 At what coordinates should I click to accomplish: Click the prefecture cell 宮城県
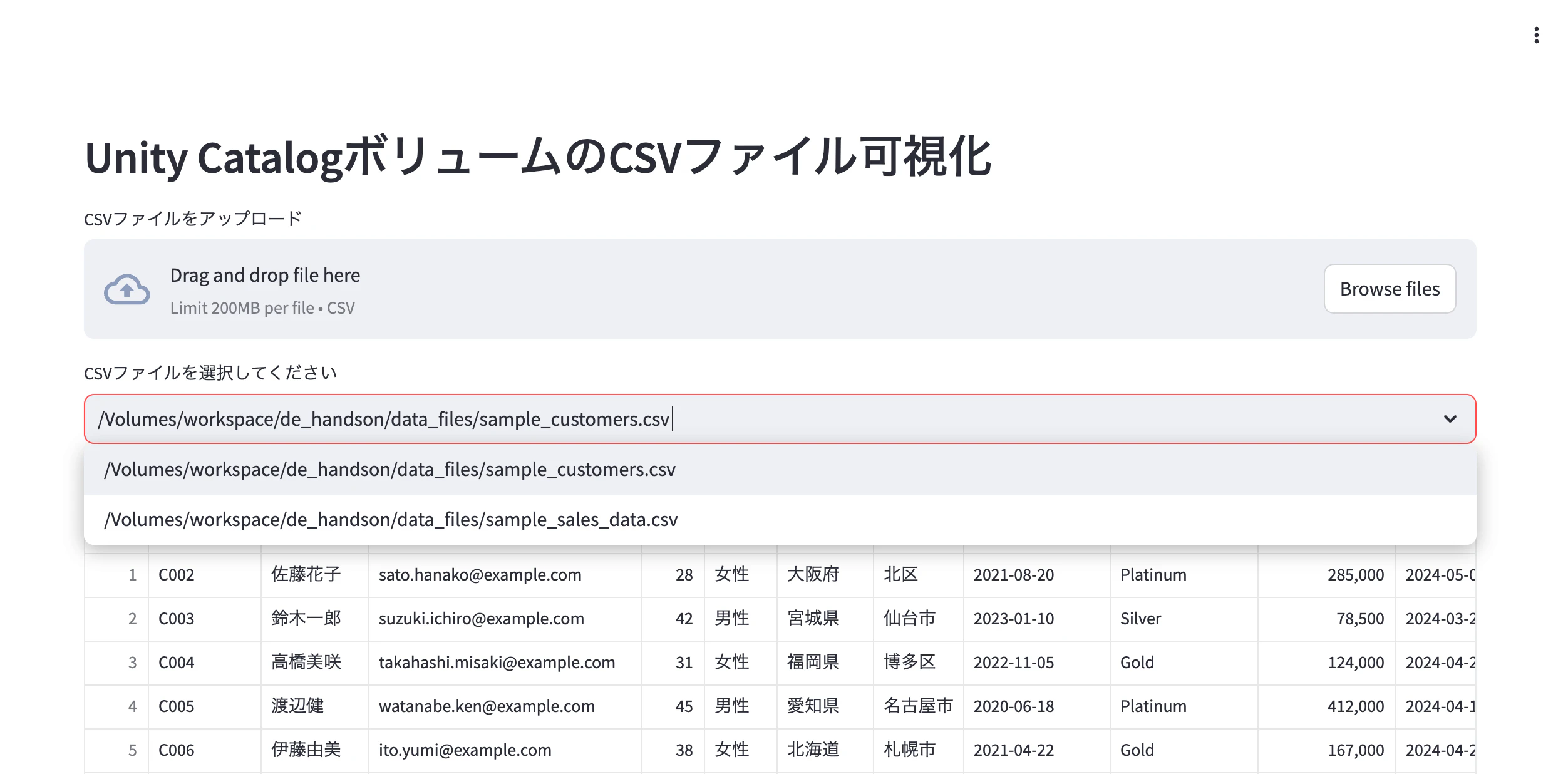[825, 619]
